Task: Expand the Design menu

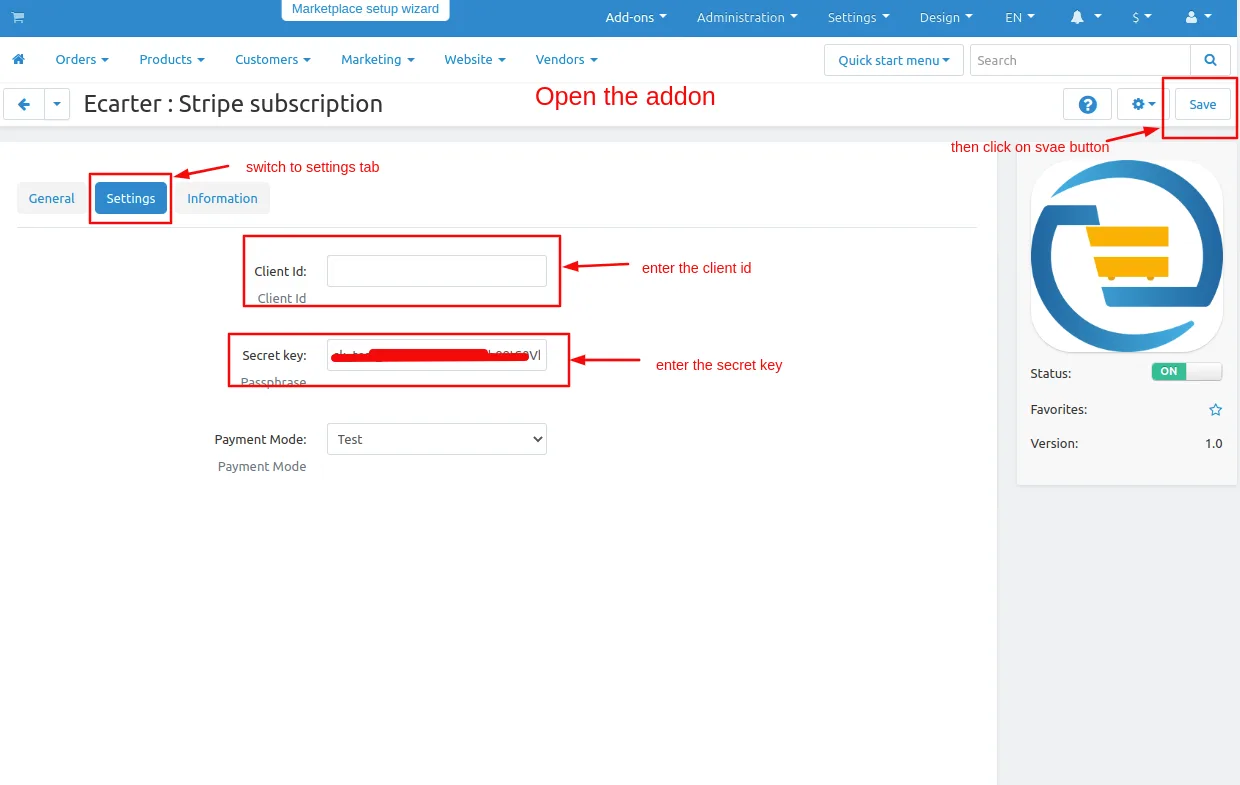Action: click(x=946, y=17)
